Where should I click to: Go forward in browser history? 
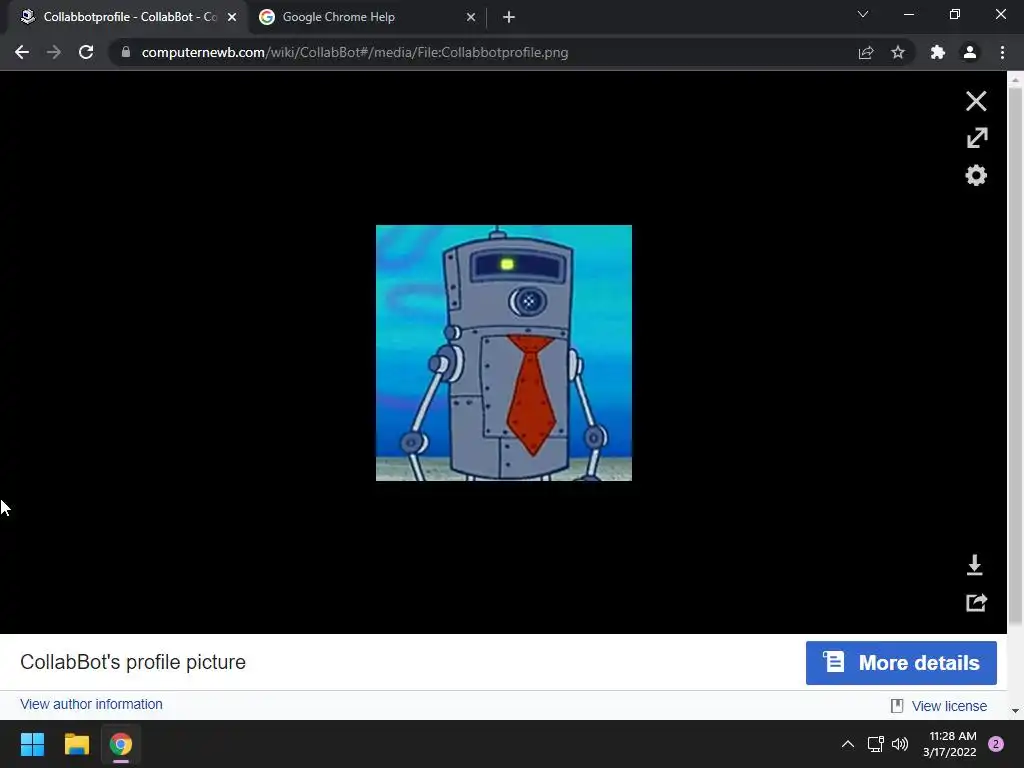(x=54, y=52)
